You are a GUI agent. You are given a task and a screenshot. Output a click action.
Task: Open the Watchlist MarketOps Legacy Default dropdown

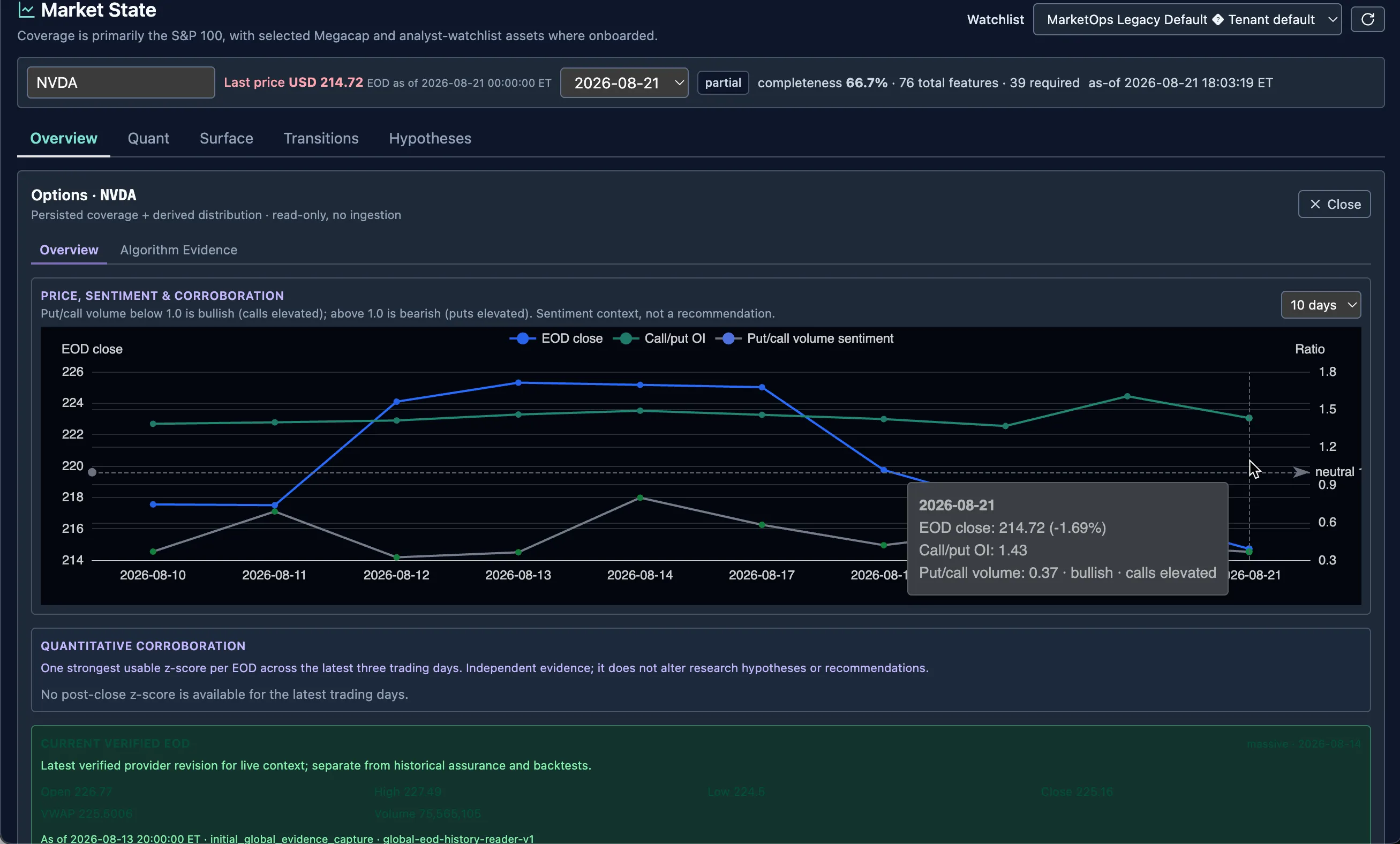[x=1187, y=19]
